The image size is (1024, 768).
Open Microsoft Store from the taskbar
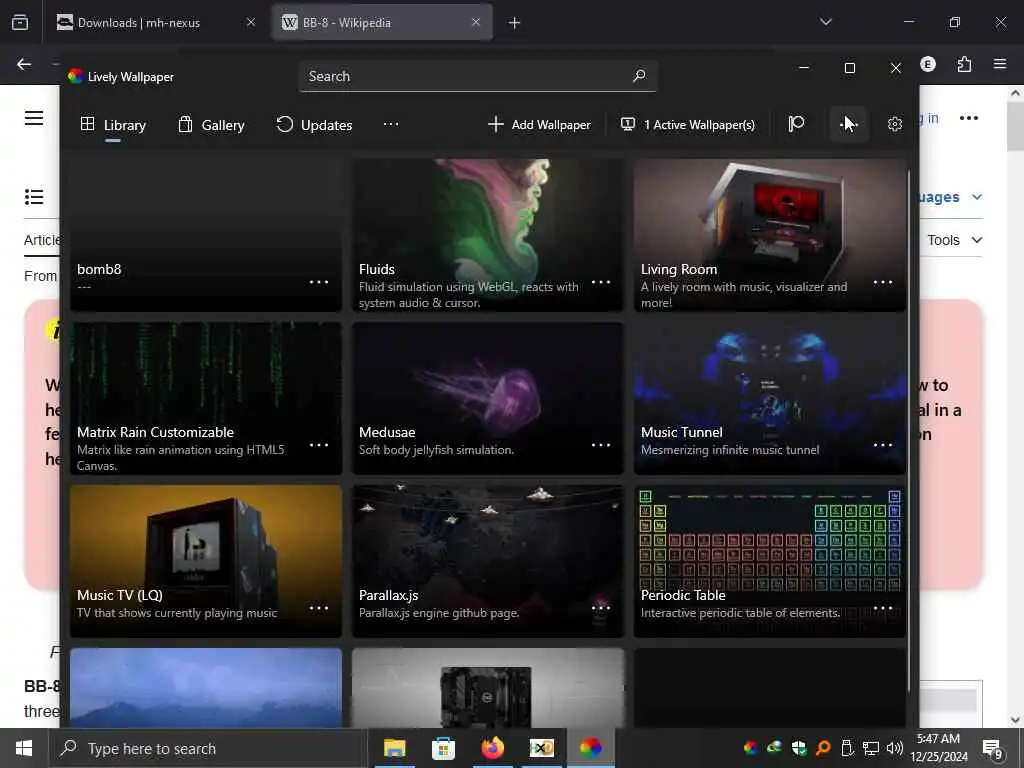click(x=443, y=748)
